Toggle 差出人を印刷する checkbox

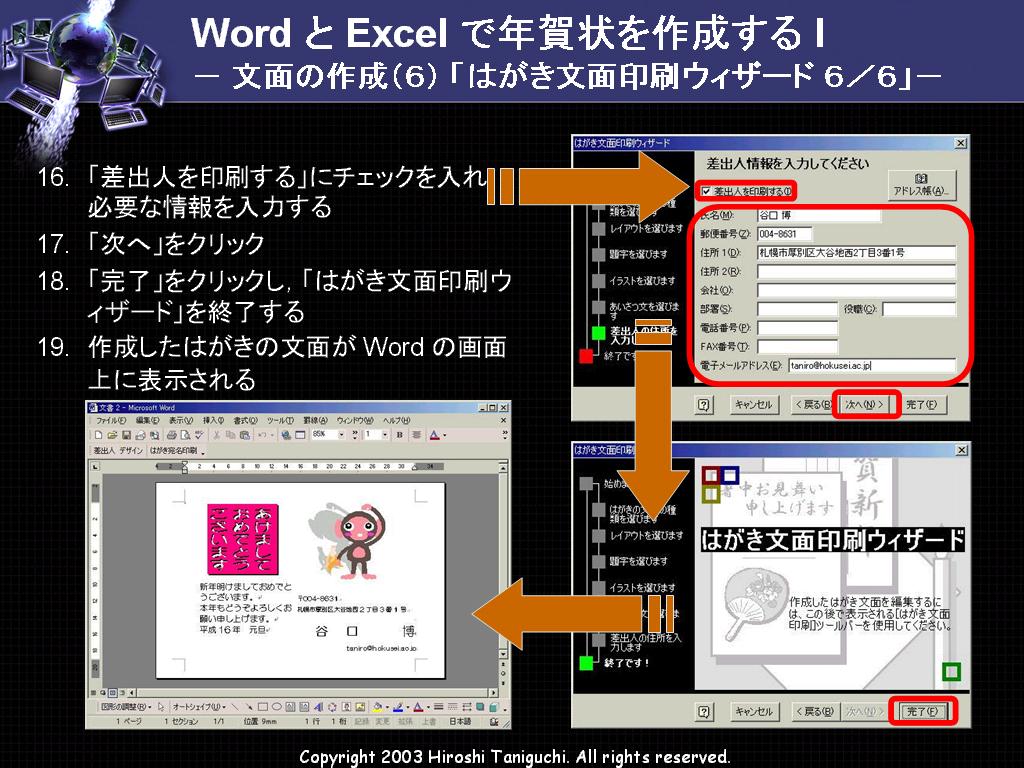(x=706, y=191)
